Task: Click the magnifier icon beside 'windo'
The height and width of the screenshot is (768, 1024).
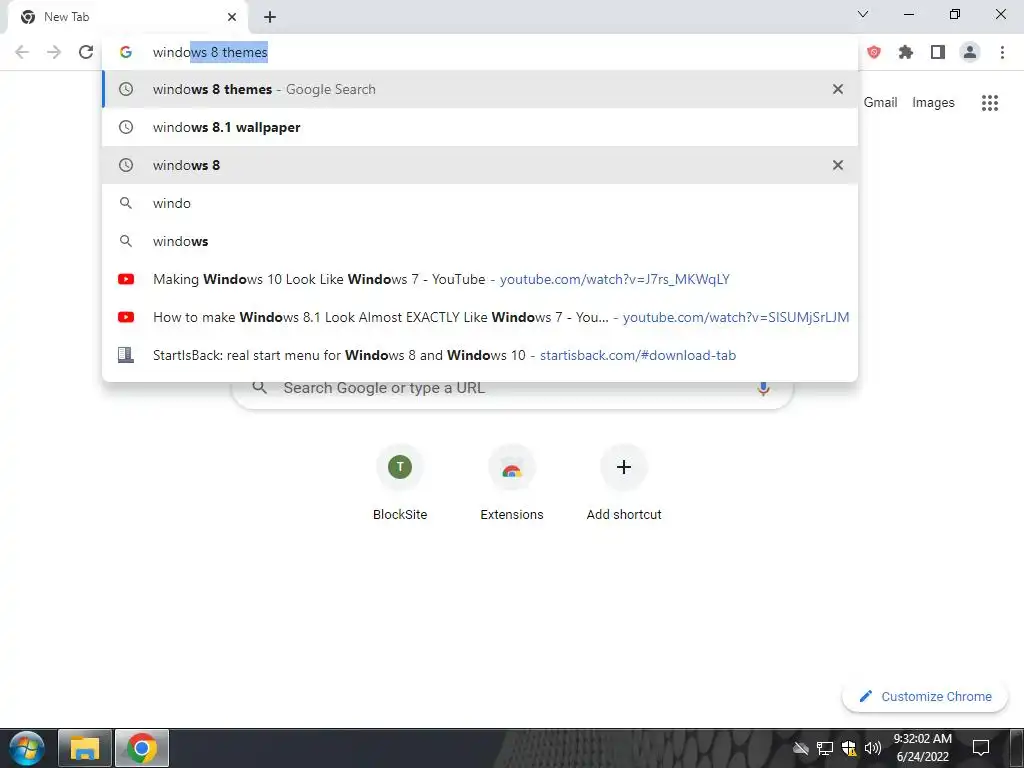Action: tap(126, 203)
